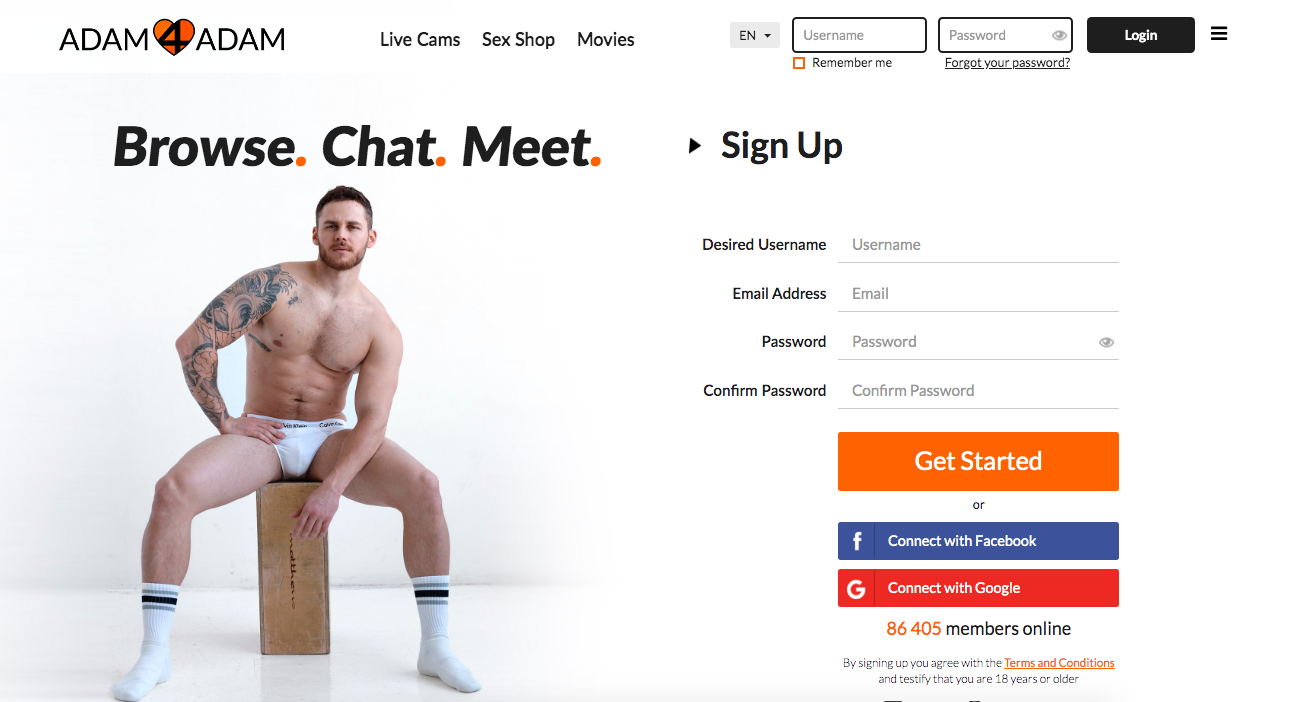The image size is (1297, 702).
Task: Go to the Sex Shop page
Action: click(x=518, y=40)
